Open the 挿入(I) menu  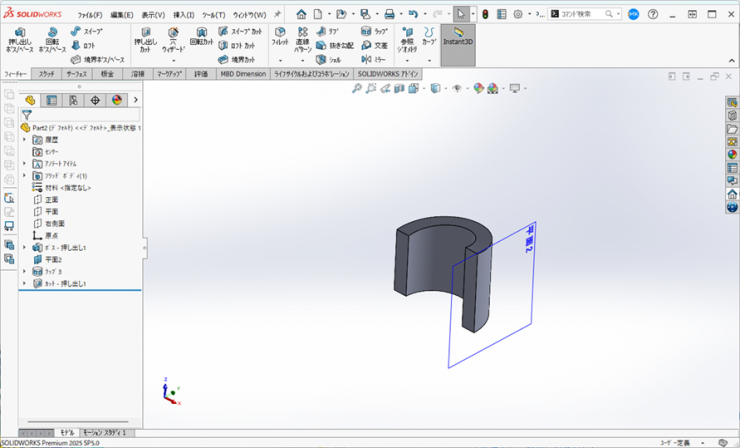184,15
